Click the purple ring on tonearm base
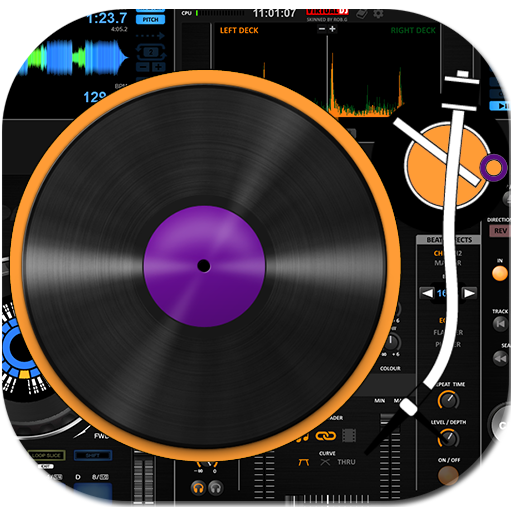The width and height of the screenshot is (512, 512). pyautogui.click(x=494, y=168)
